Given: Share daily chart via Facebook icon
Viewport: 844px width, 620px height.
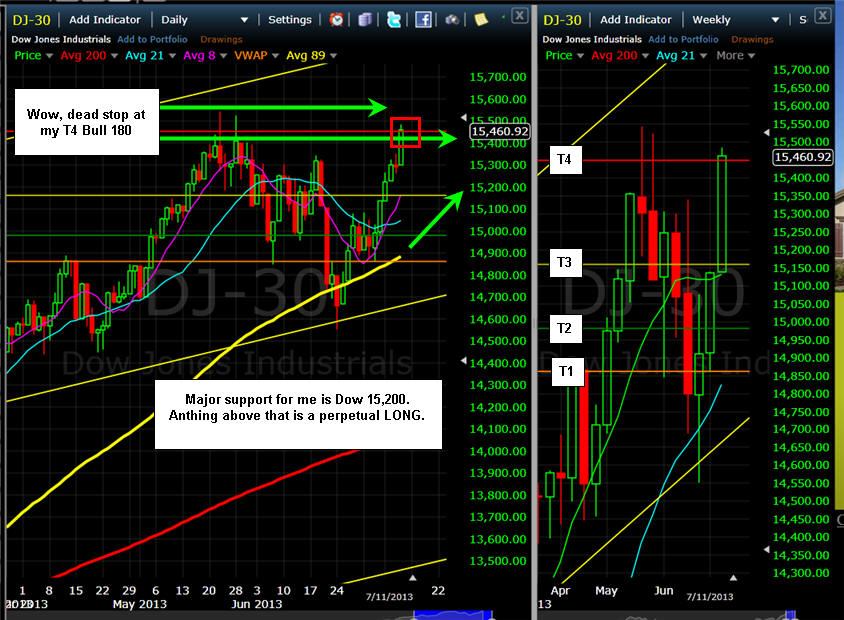Looking at the screenshot, I should [x=423, y=20].
